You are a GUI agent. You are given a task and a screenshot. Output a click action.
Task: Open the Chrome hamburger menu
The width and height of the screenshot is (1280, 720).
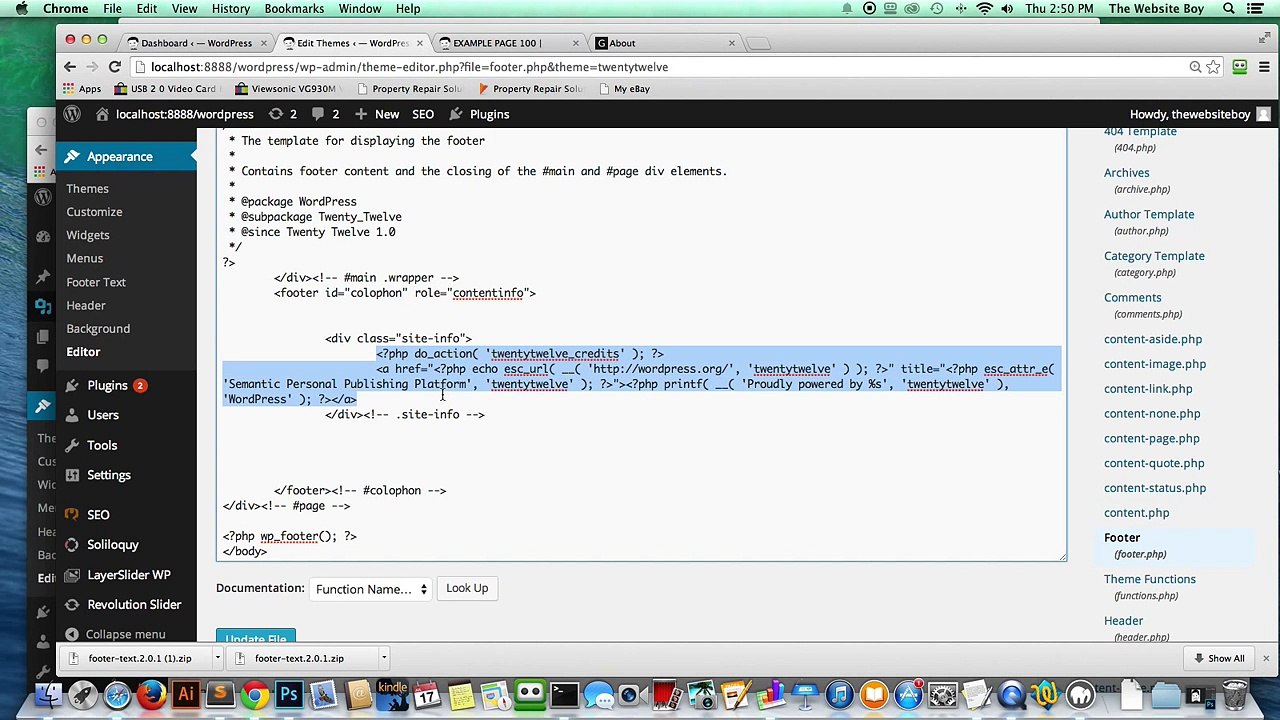pos(1264,67)
